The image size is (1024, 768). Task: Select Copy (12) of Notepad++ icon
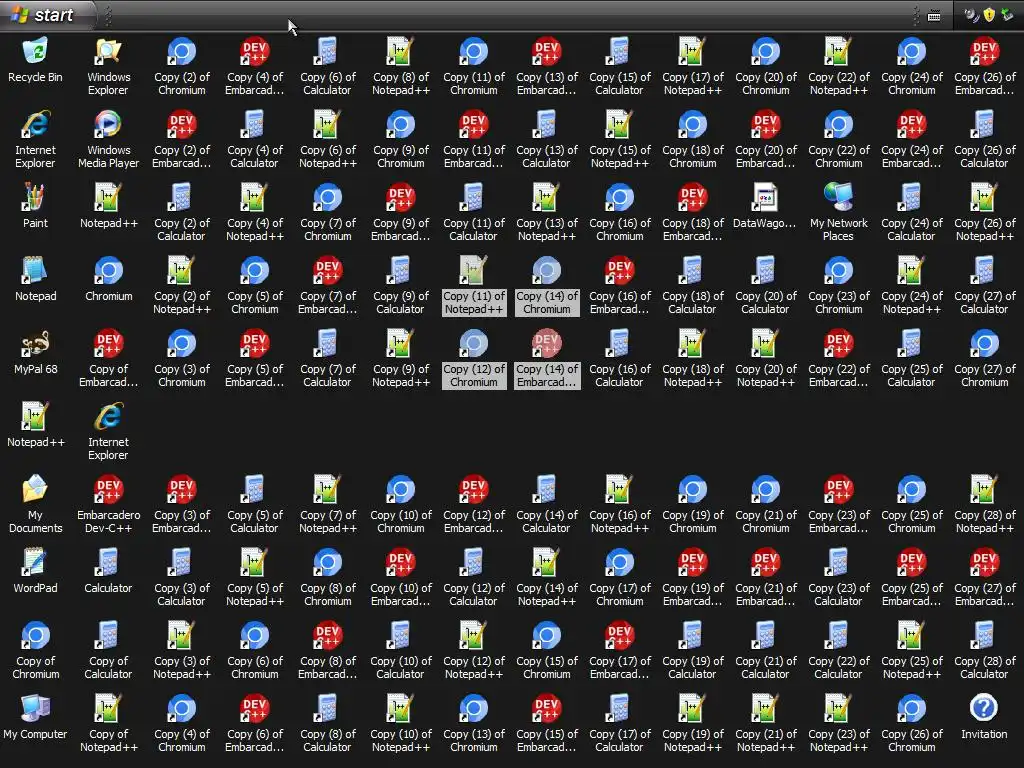473,651
